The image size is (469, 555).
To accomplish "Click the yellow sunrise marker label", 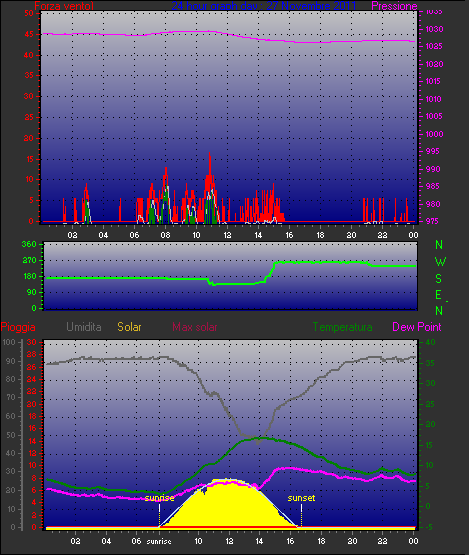I will pos(159,498).
